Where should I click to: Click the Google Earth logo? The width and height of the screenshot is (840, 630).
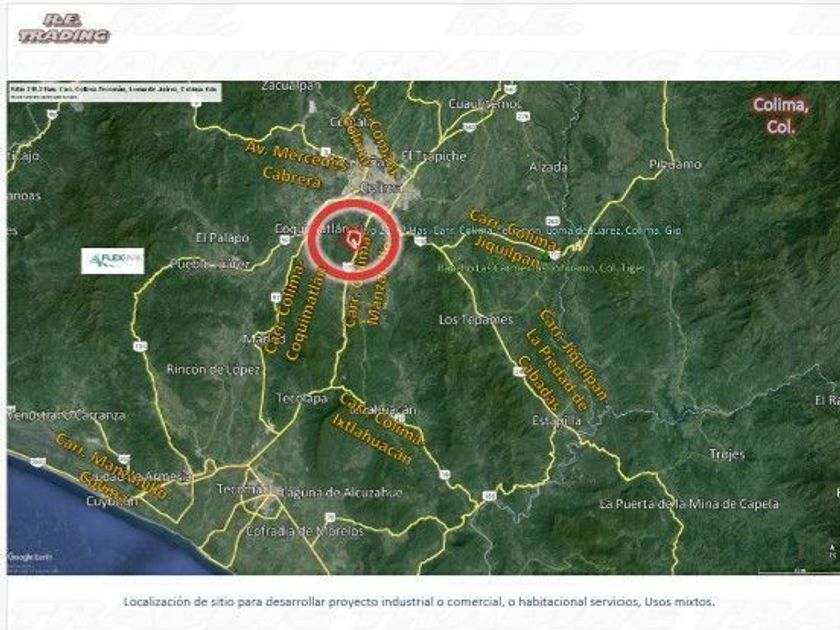point(31,557)
